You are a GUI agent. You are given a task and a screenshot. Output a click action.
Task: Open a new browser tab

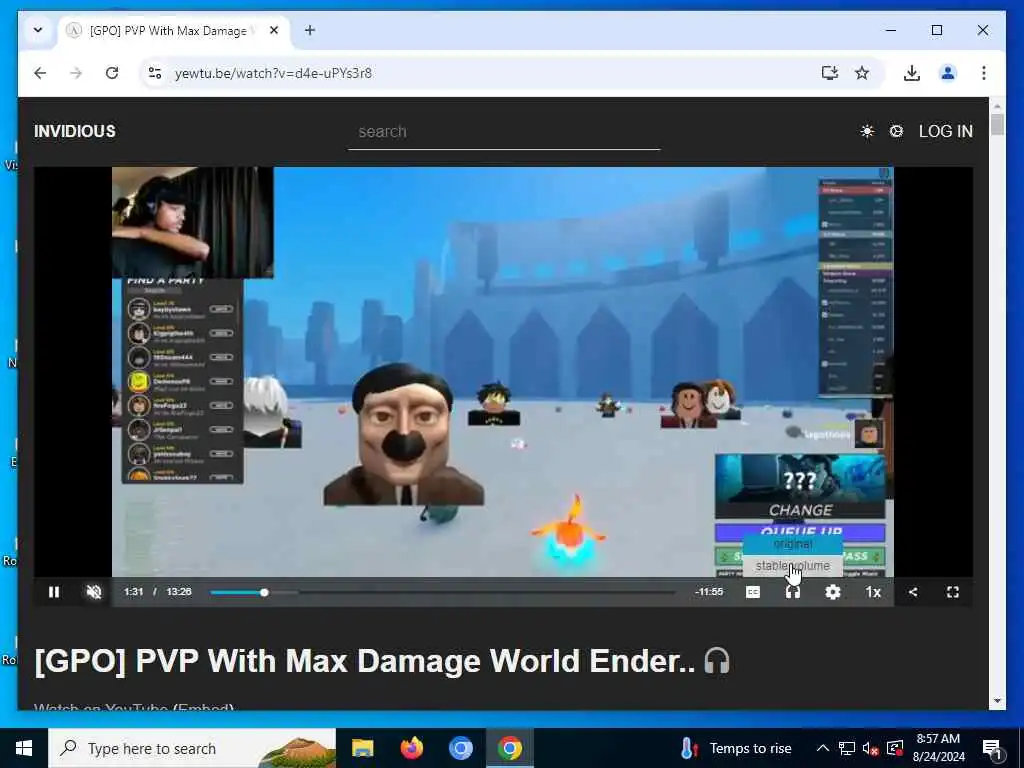click(310, 30)
